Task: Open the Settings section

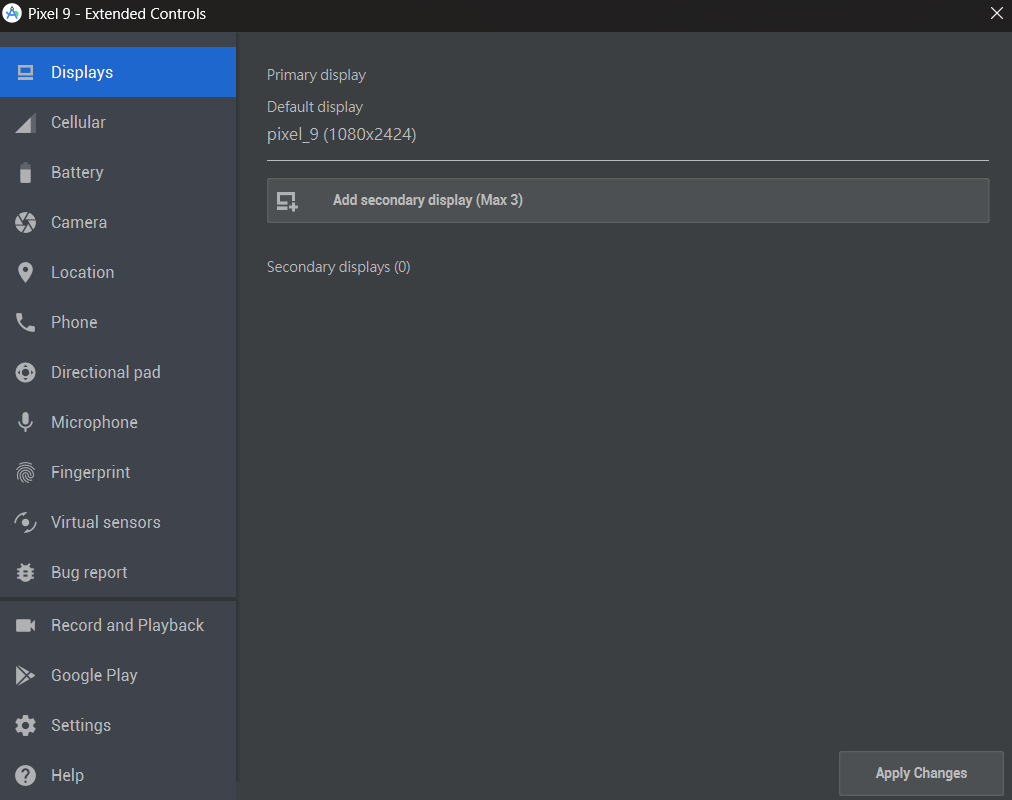Action: point(118,725)
